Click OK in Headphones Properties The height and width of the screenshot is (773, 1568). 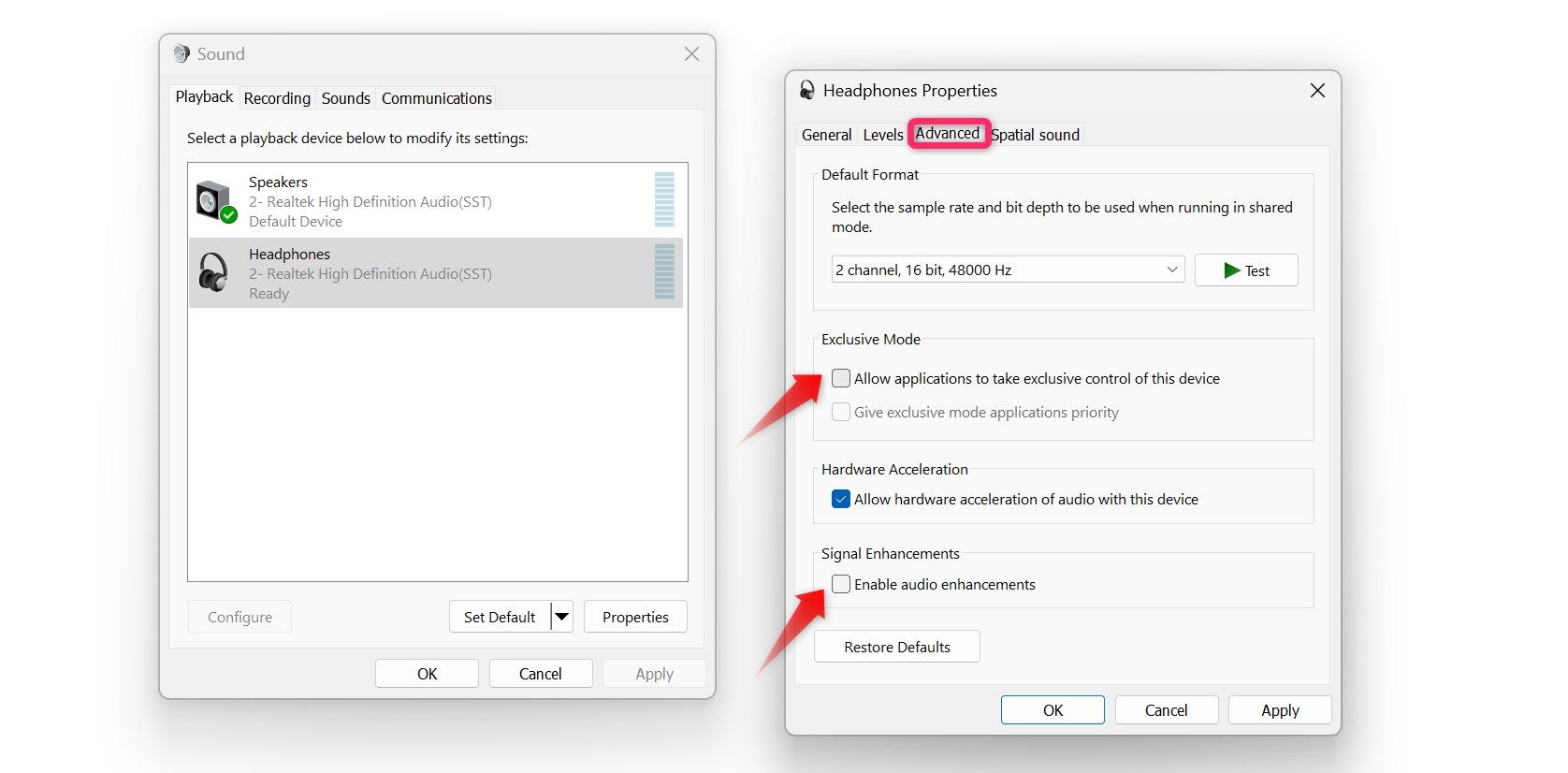(1053, 710)
